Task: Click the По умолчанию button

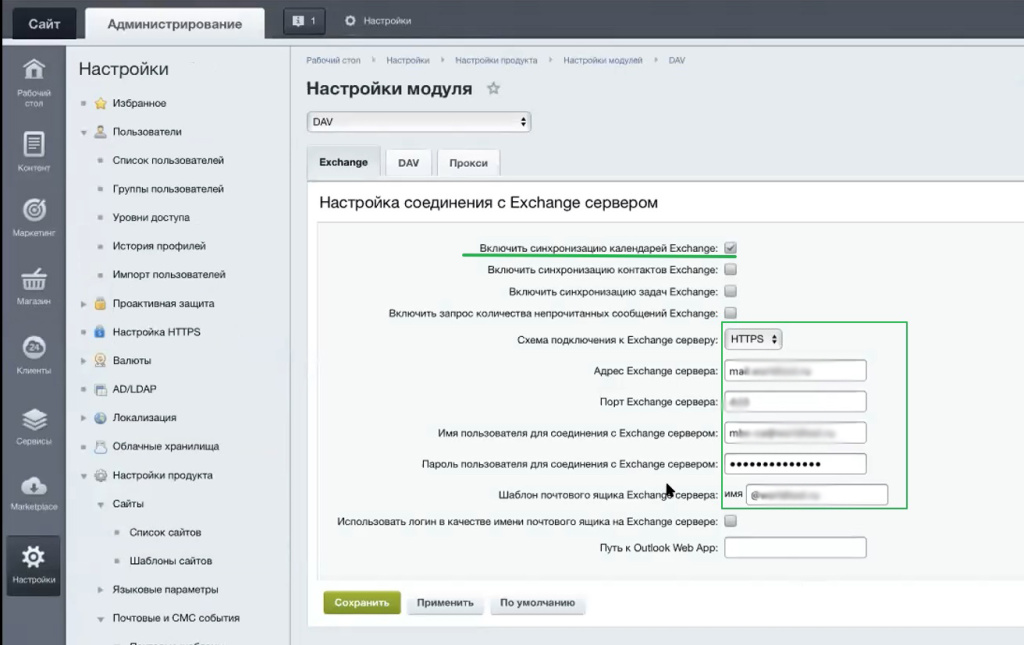Action: pyautogui.click(x=537, y=603)
